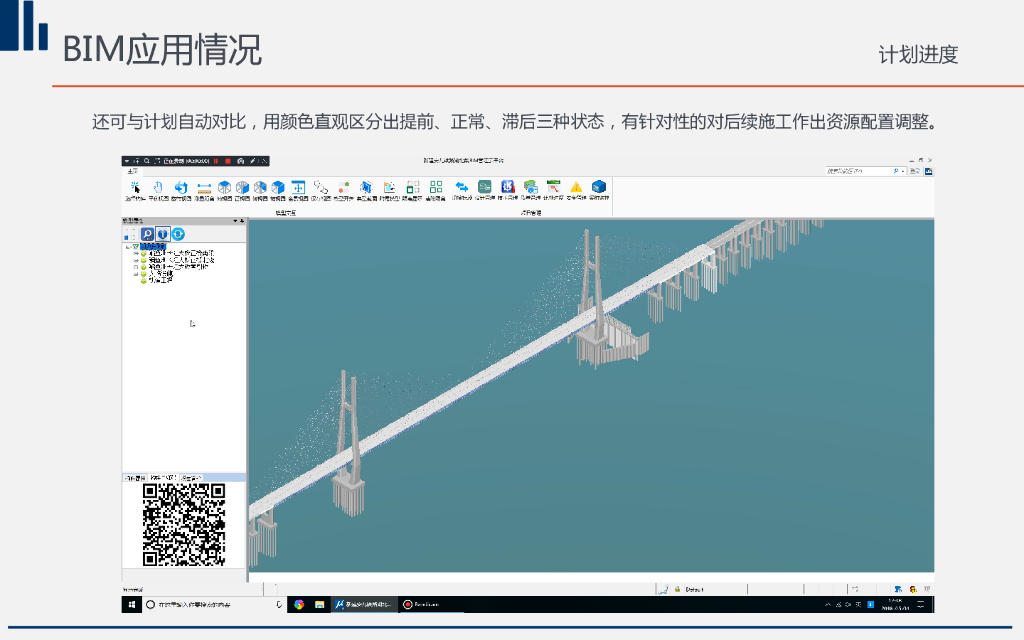
Task: Click the blue swap arrows icon
Action: (462, 187)
